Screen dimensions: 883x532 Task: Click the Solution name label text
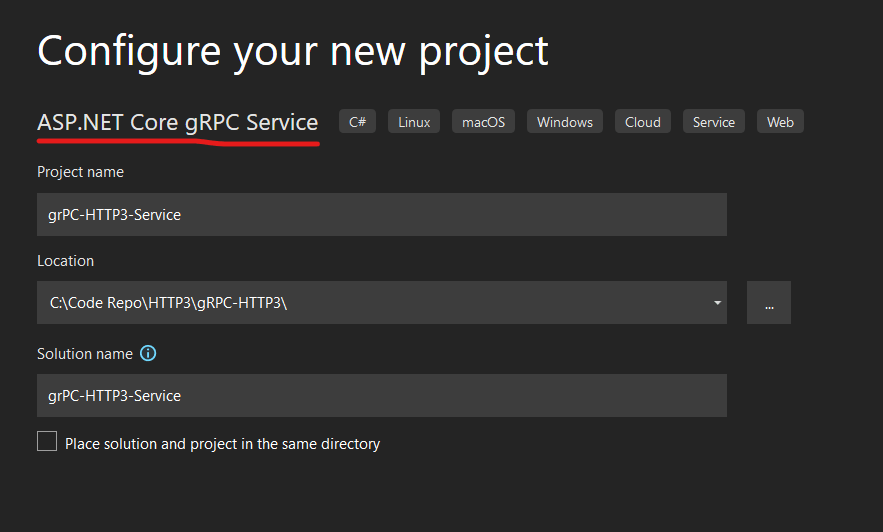(84, 354)
